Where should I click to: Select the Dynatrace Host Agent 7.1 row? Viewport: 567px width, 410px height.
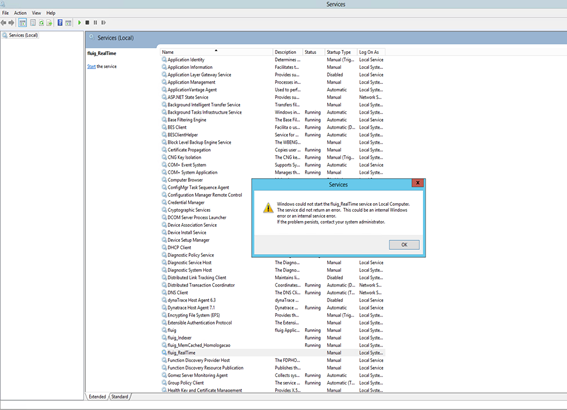[273, 308]
